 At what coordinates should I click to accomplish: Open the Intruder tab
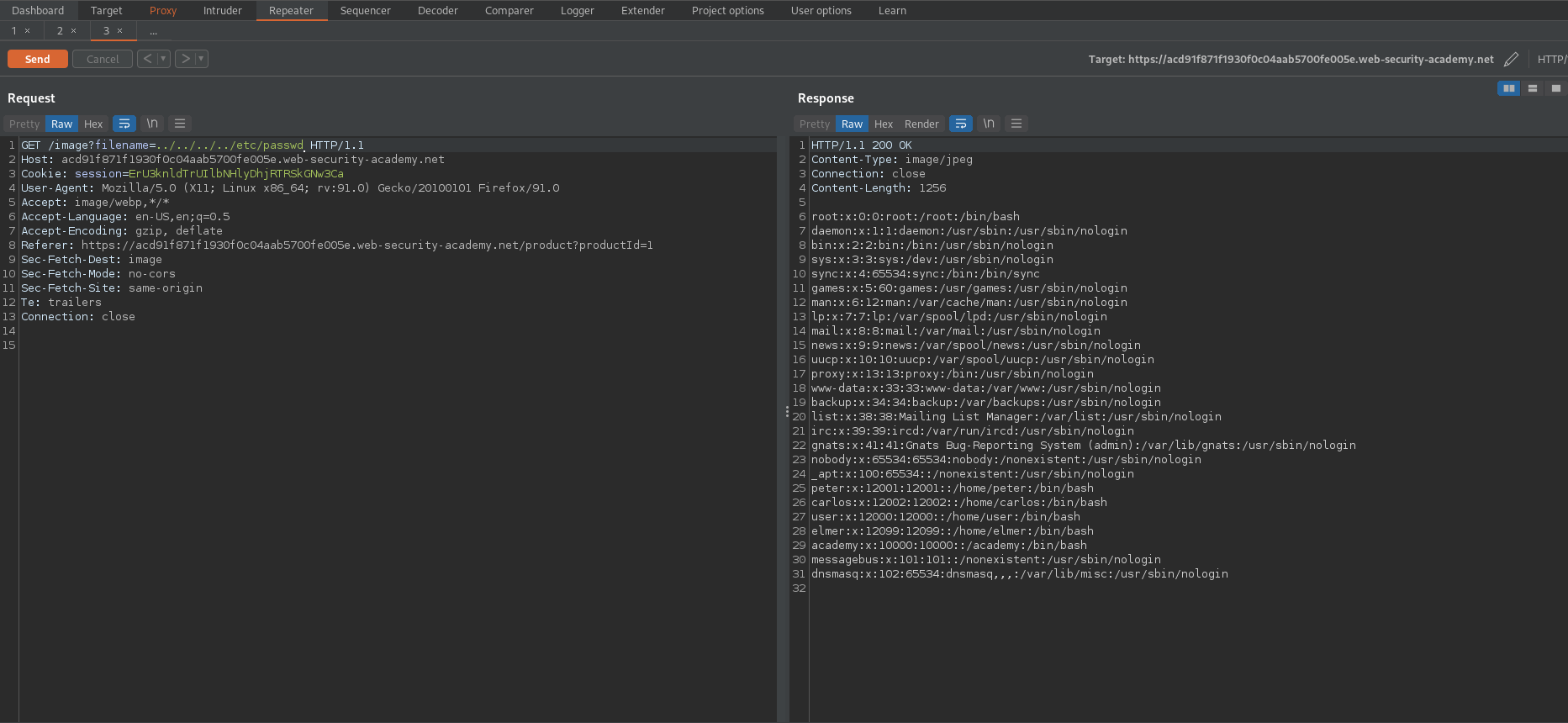tap(223, 10)
